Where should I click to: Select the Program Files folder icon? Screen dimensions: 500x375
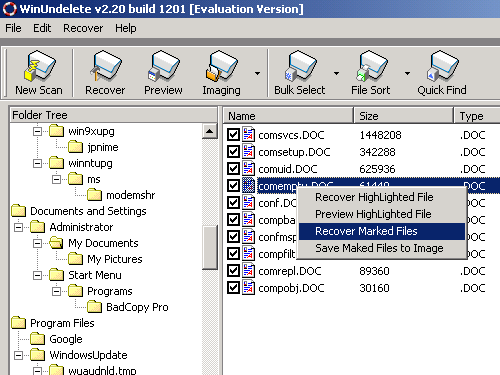tap(18, 323)
